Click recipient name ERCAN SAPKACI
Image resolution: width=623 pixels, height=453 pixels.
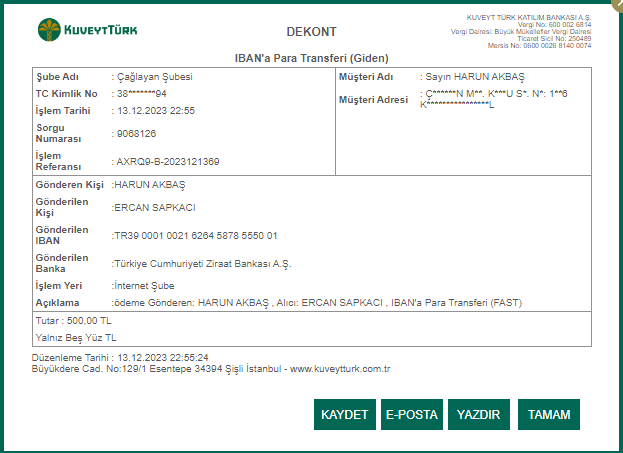click(x=155, y=207)
